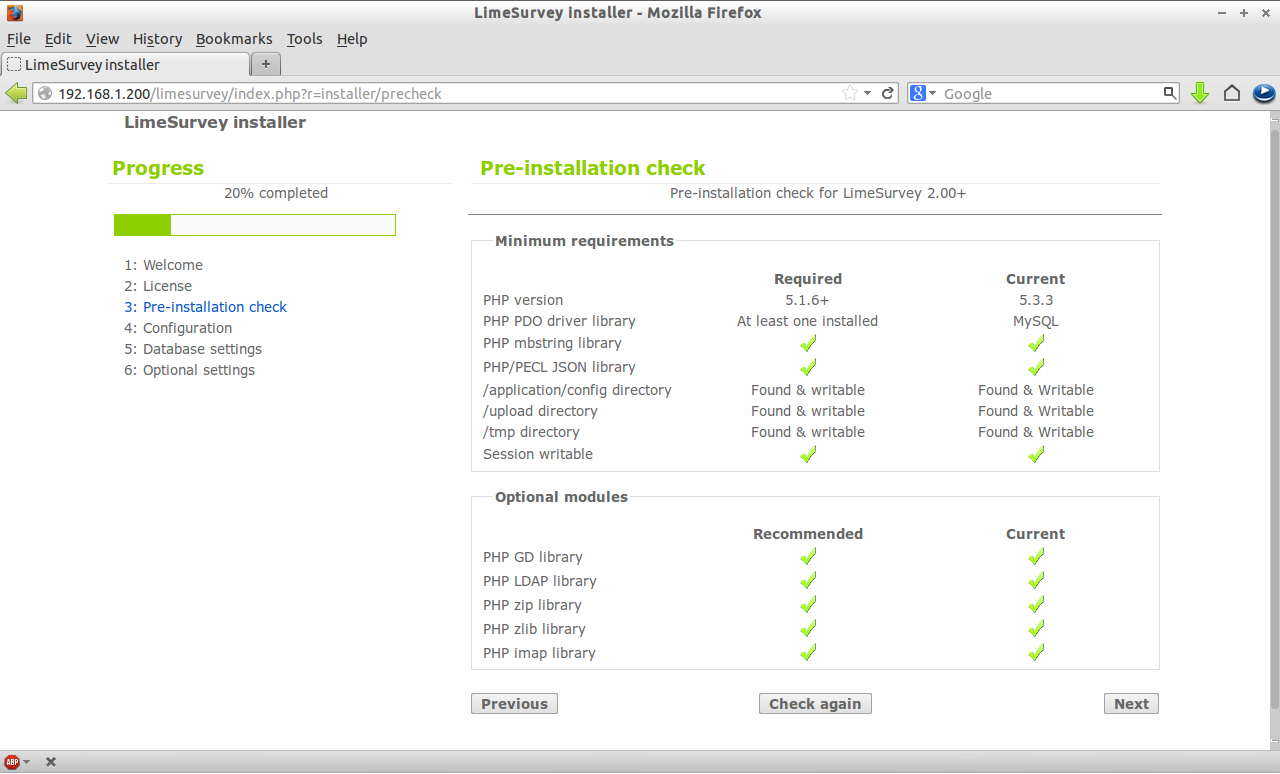The height and width of the screenshot is (774, 1280).
Task: Click the search magnifier icon
Action: coord(1170,93)
